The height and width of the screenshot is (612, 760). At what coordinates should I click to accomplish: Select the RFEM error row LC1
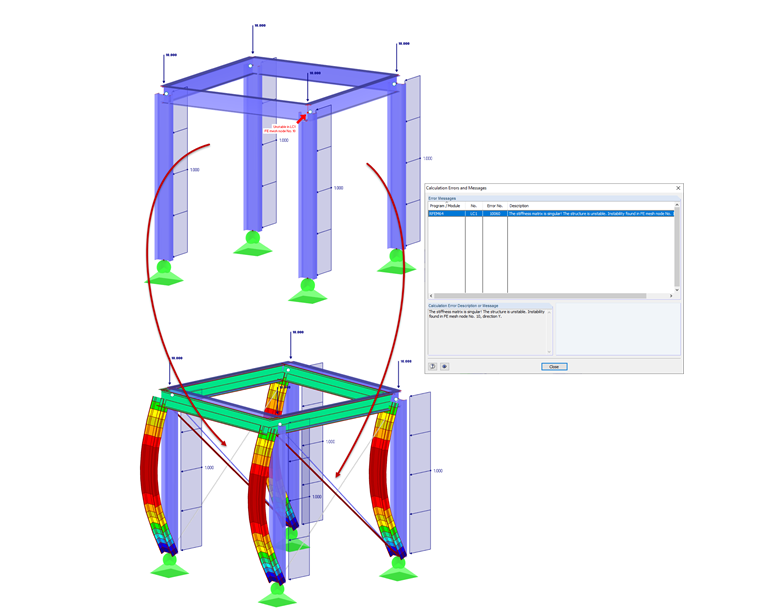point(551,213)
